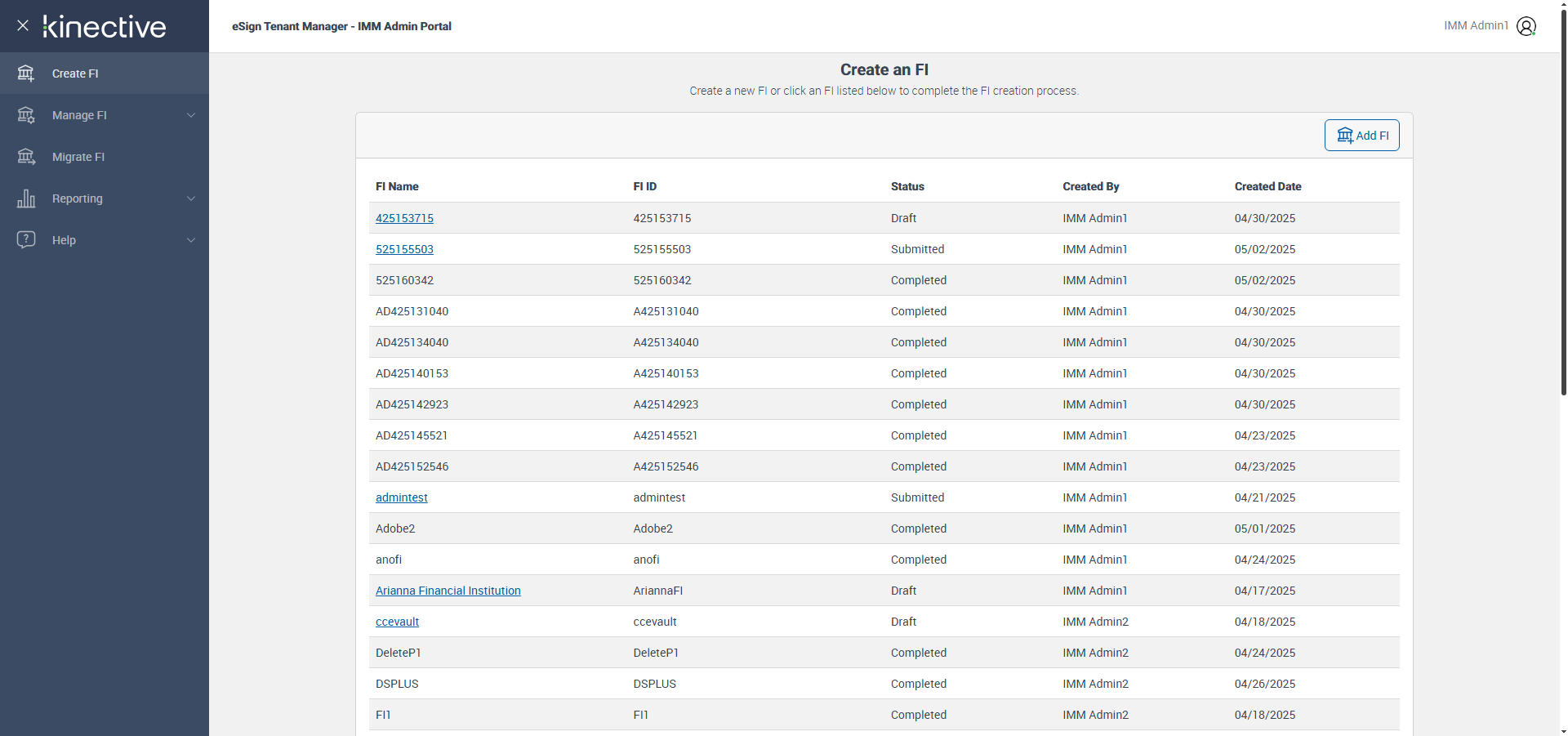The width and height of the screenshot is (1568, 736).
Task: Open the ccevault draft FI link
Action: point(397,622)
